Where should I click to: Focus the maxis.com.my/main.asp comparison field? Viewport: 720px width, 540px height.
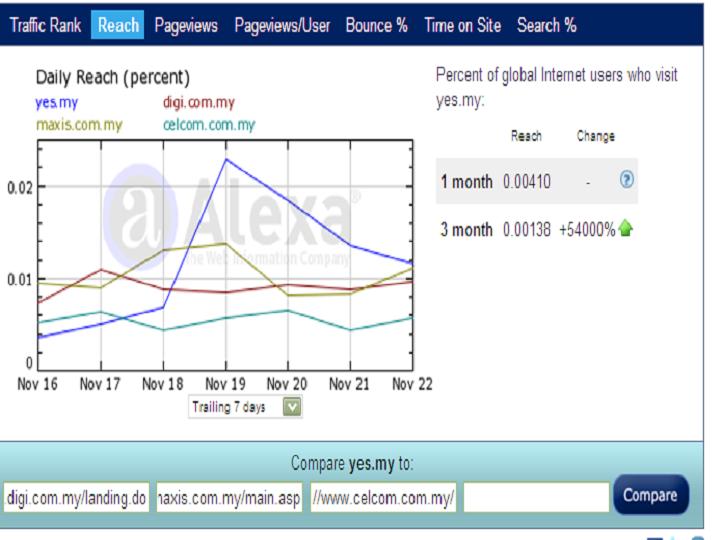click(229, 497)
